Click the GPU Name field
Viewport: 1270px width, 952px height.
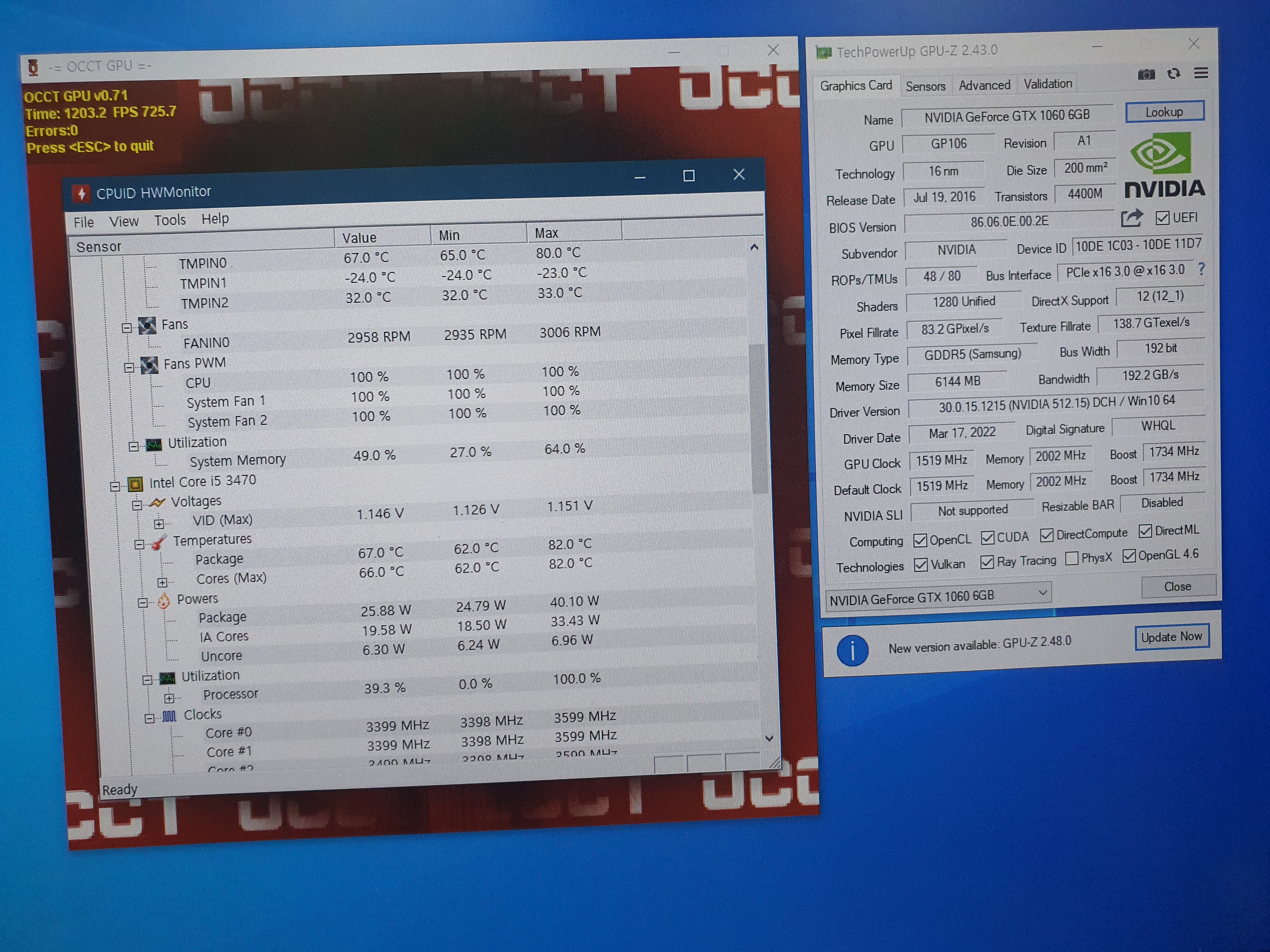[x=1007, y=116]
